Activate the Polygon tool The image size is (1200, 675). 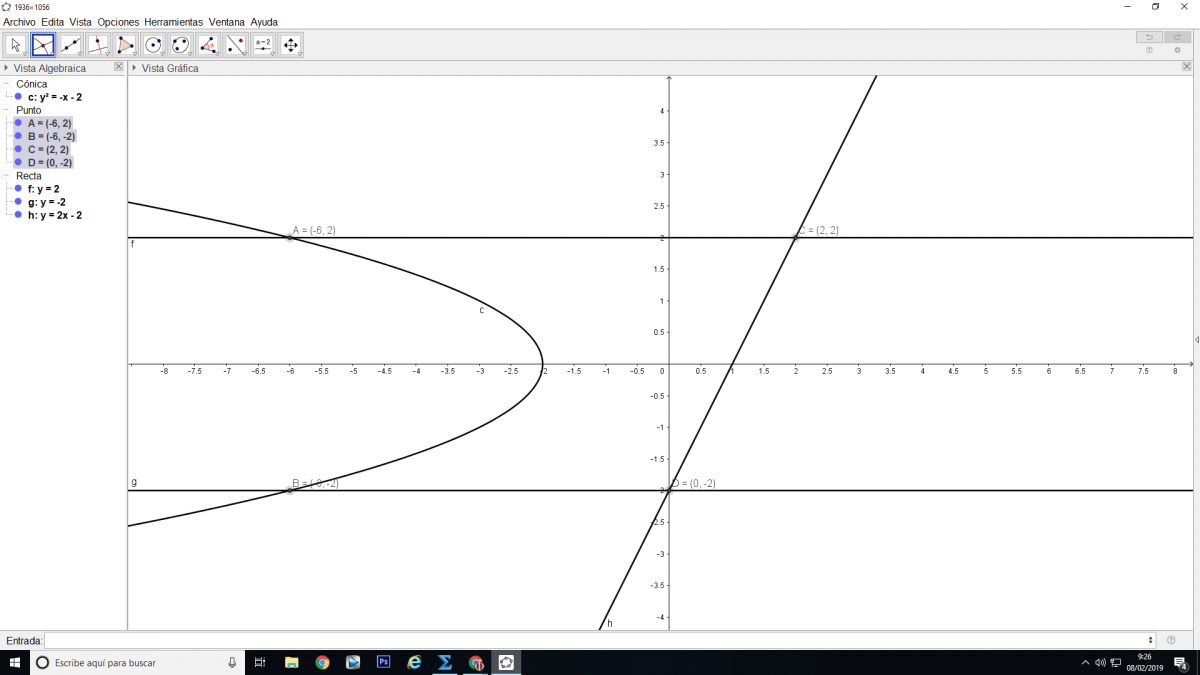point(126,45)
